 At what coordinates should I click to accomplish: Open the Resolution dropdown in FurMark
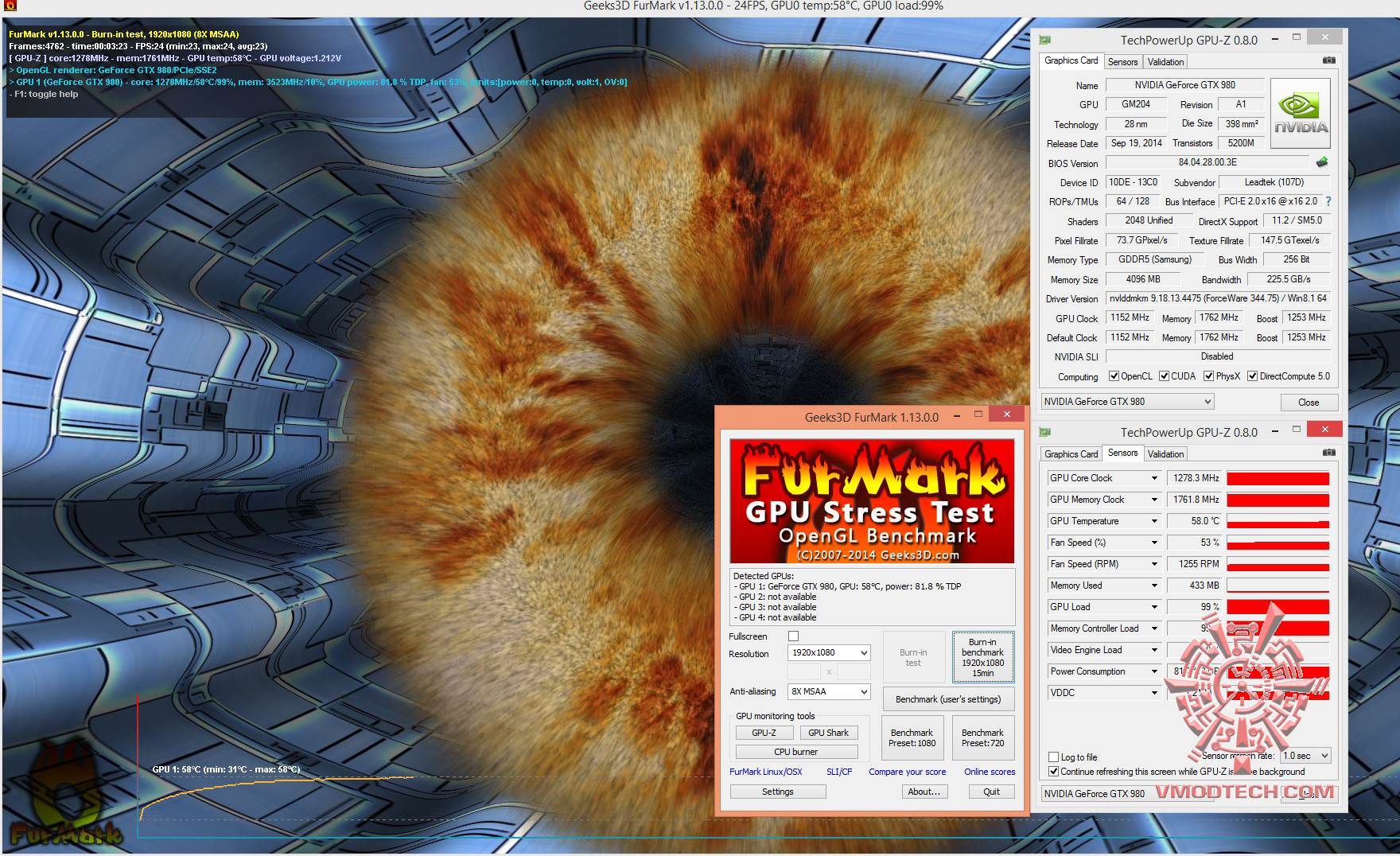[x=829, y=653]
